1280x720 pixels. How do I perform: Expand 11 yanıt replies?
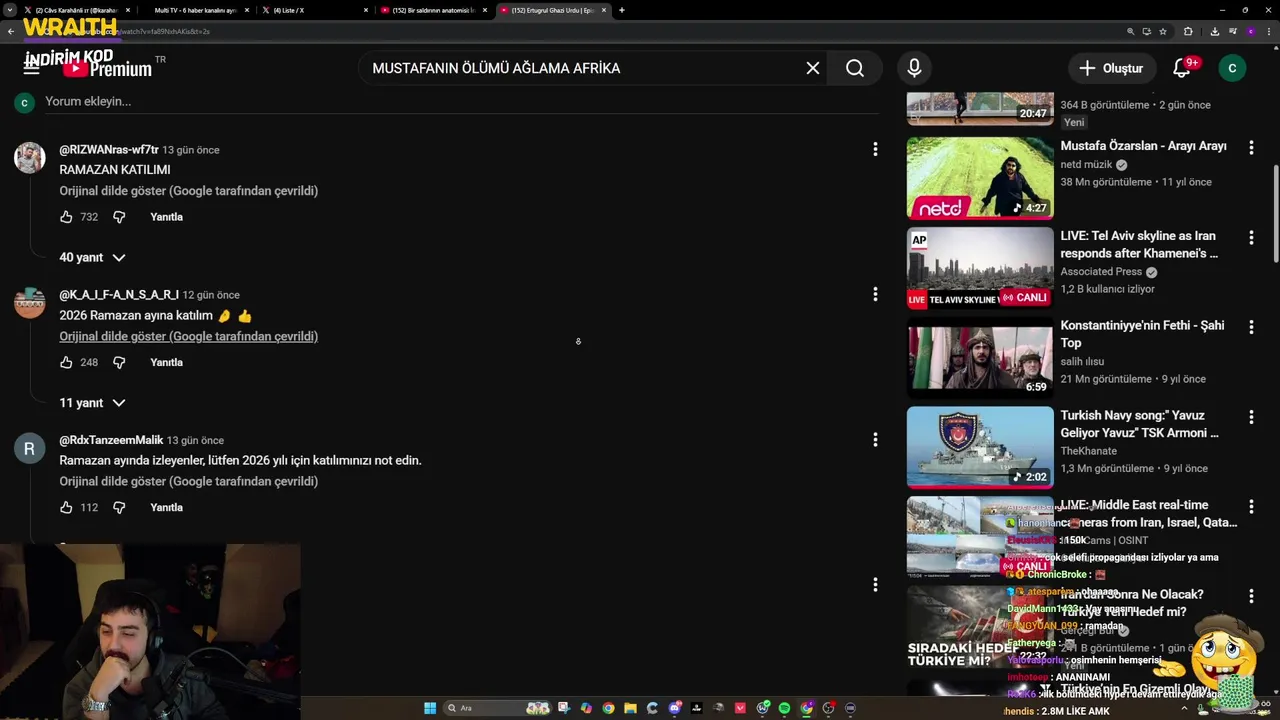[x=92, y=403]
